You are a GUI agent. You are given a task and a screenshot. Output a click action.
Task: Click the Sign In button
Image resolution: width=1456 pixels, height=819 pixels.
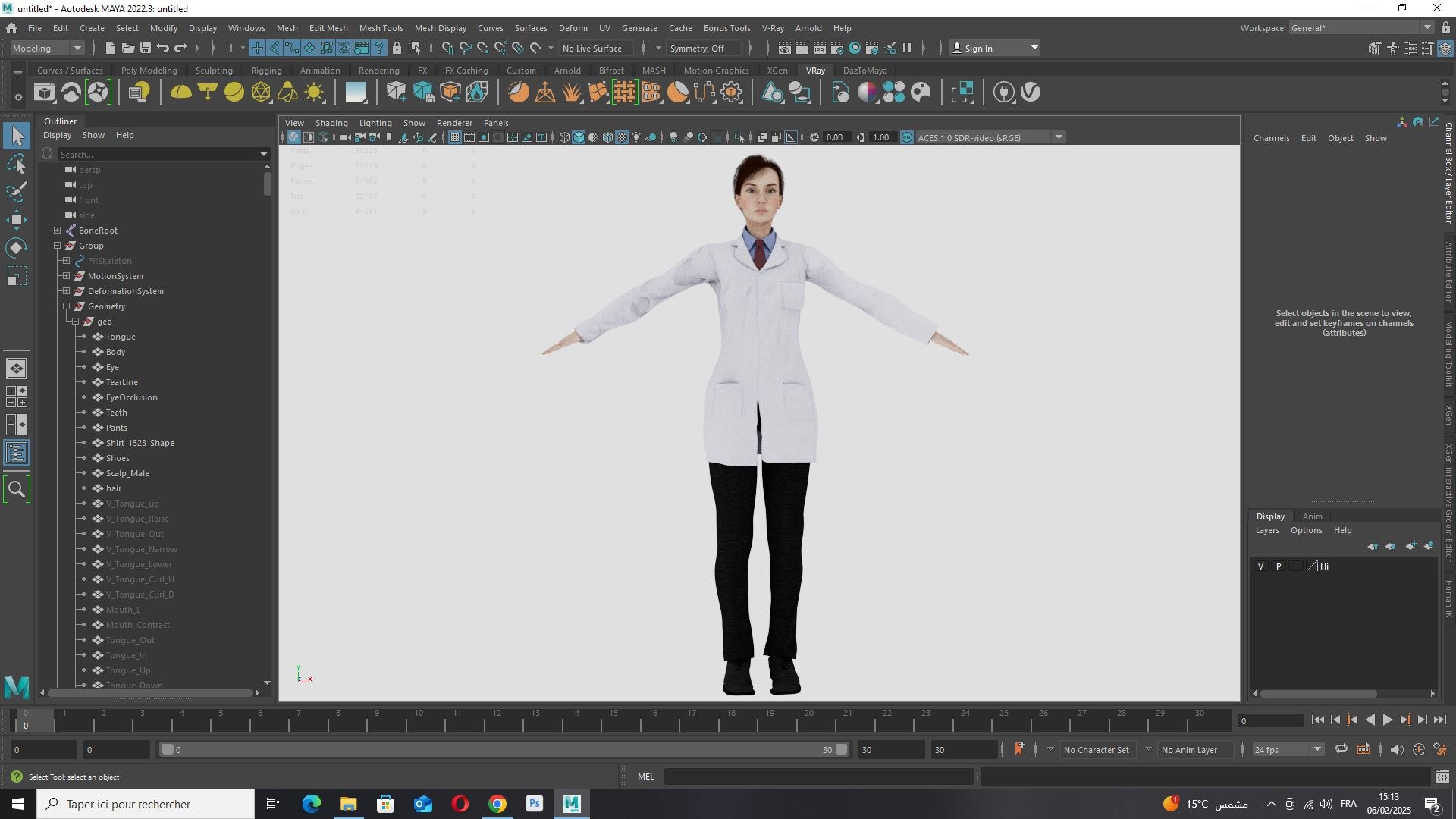(x=995, y=48)
